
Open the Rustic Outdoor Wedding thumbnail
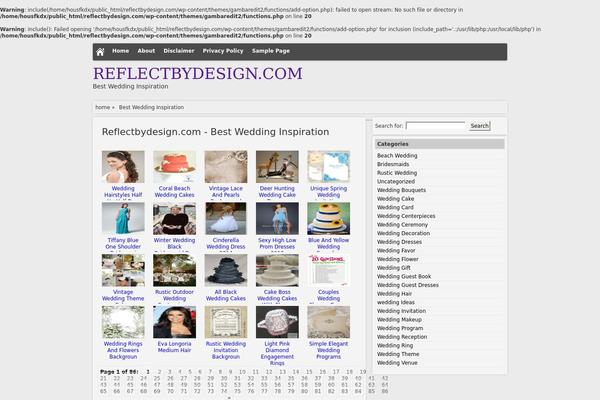[x=174, y=270]
